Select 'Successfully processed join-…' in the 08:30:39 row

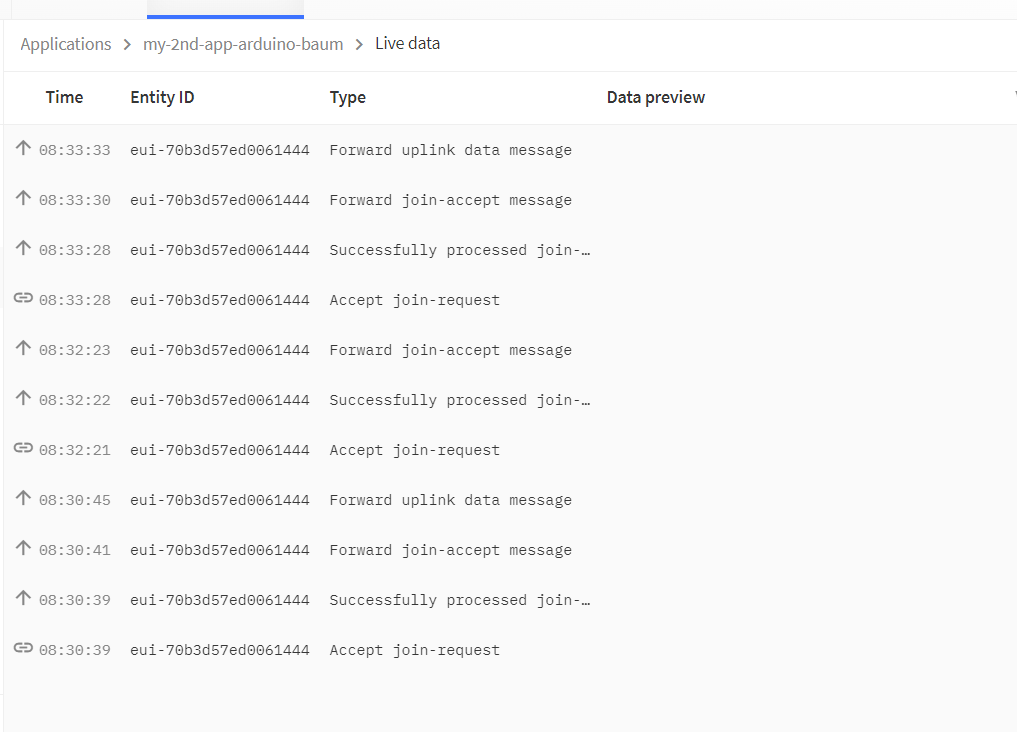click(x=460, y=600)
